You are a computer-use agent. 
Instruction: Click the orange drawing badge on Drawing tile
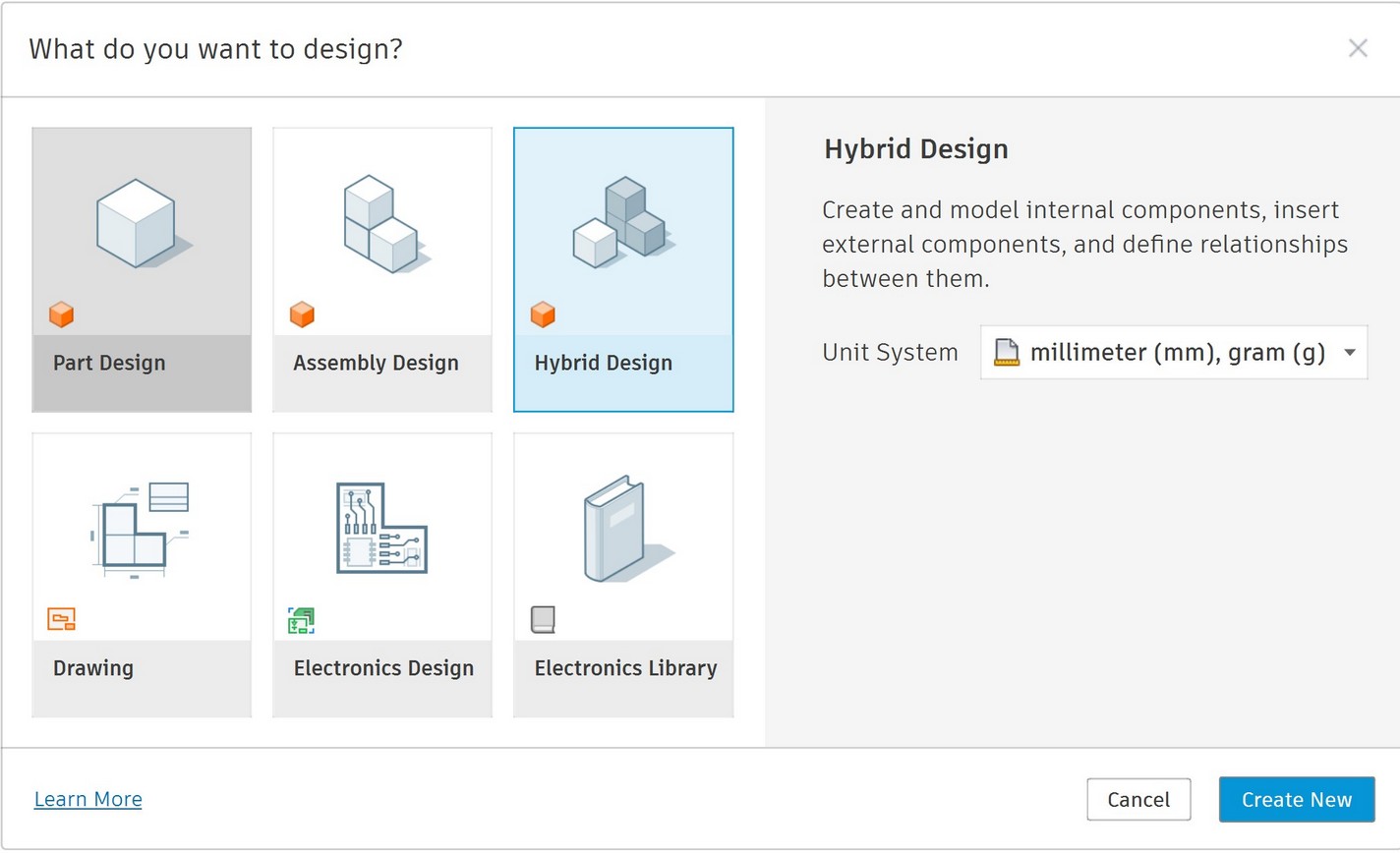pos(62,619)
